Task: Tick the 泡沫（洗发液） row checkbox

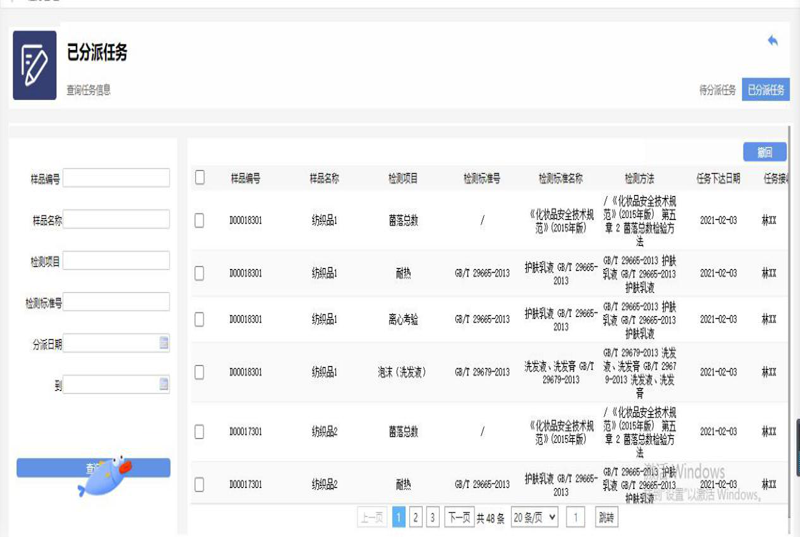Action: pyautogui.click(x=200, y=371)
